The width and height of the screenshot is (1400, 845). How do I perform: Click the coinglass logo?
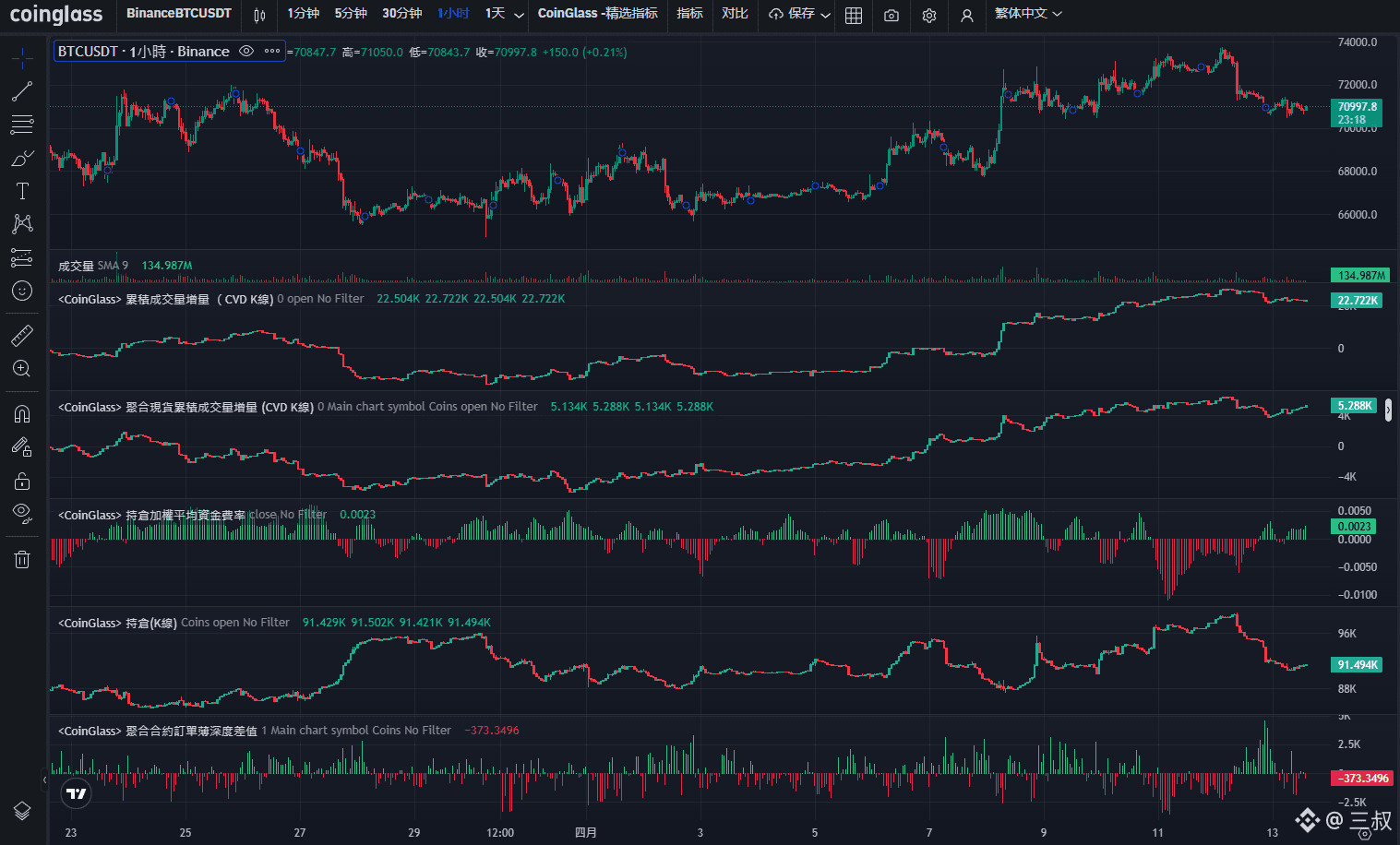coord(56,14)
